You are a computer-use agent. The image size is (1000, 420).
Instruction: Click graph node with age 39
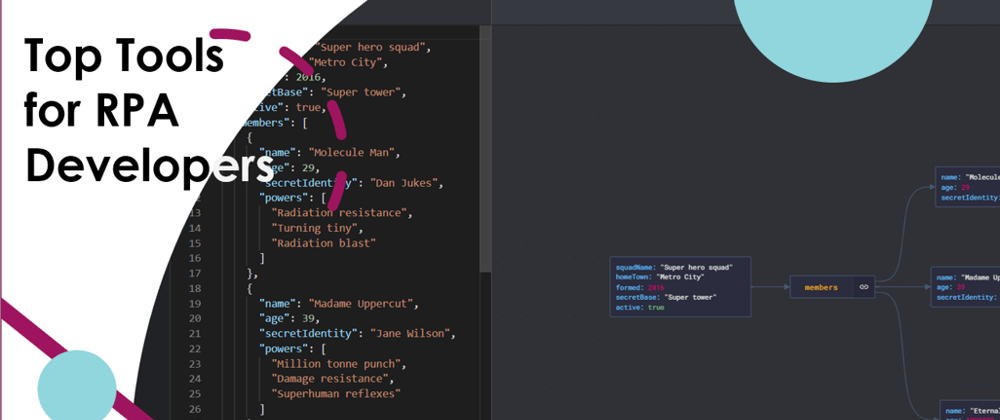coord(966,287)
